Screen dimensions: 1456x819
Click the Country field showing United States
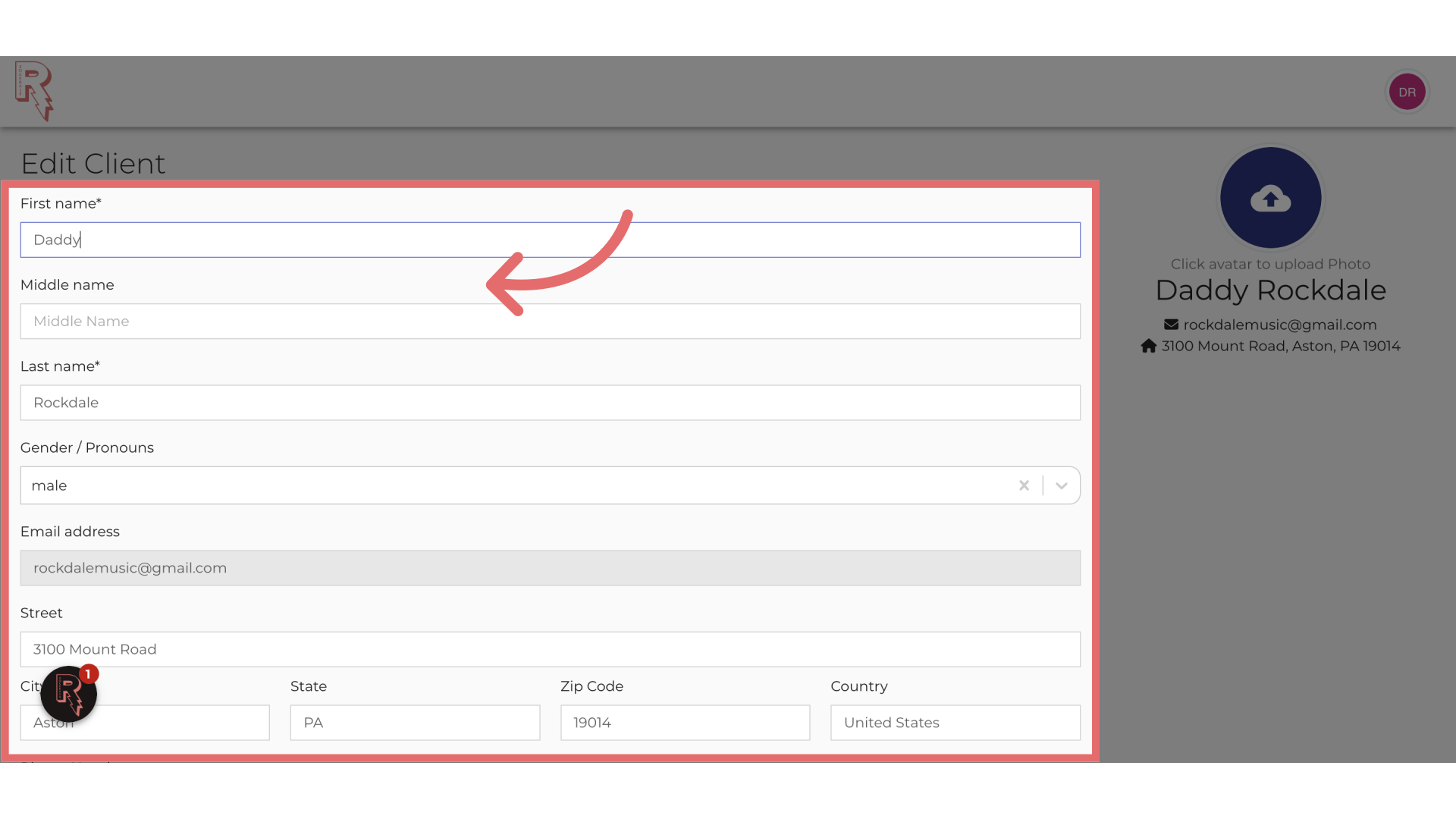tap(954, 722)
